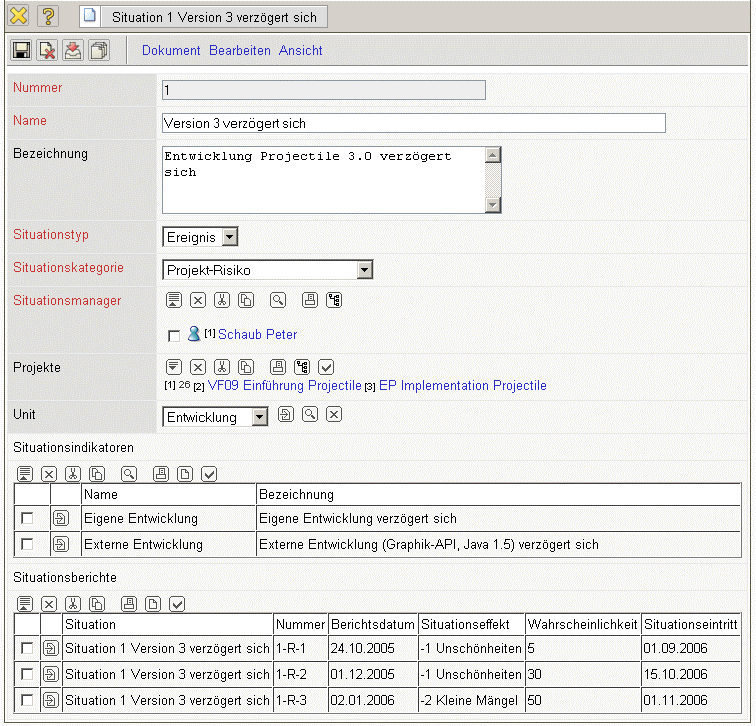Click the checkmark icon in Situationsberichte toolbar

click(177, 603)
